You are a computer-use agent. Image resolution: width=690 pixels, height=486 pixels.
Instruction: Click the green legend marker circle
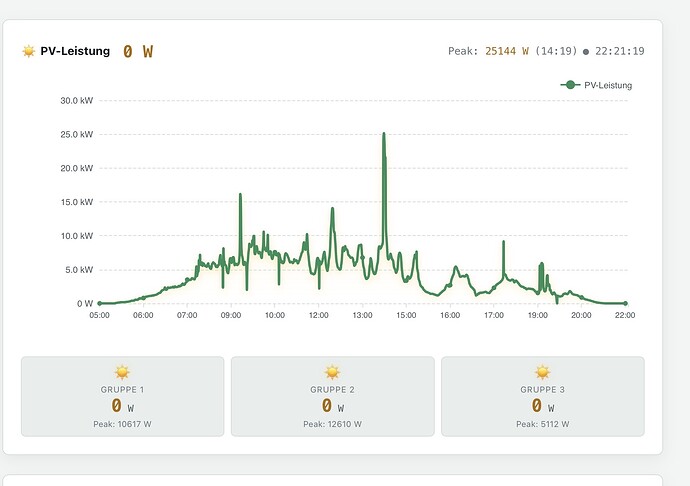coord(570,85)
